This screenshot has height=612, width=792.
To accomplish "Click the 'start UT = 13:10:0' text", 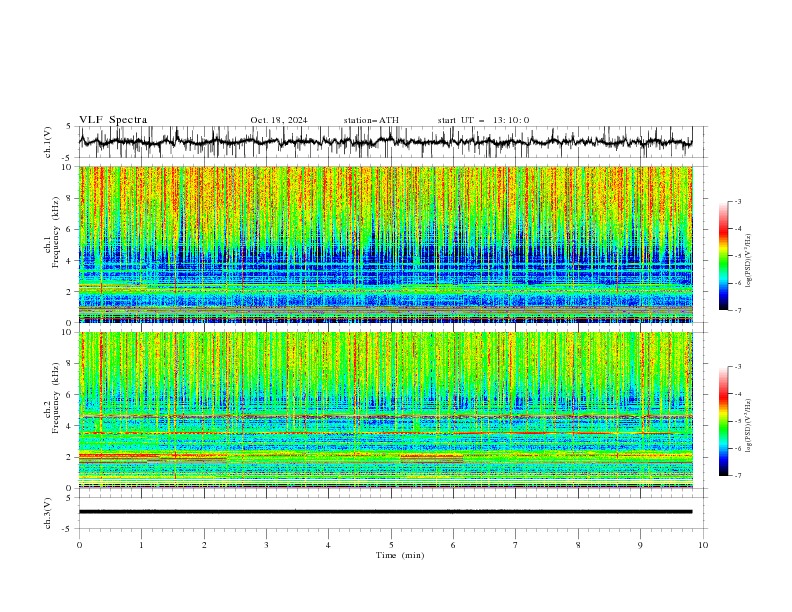I will click(483, 120).
